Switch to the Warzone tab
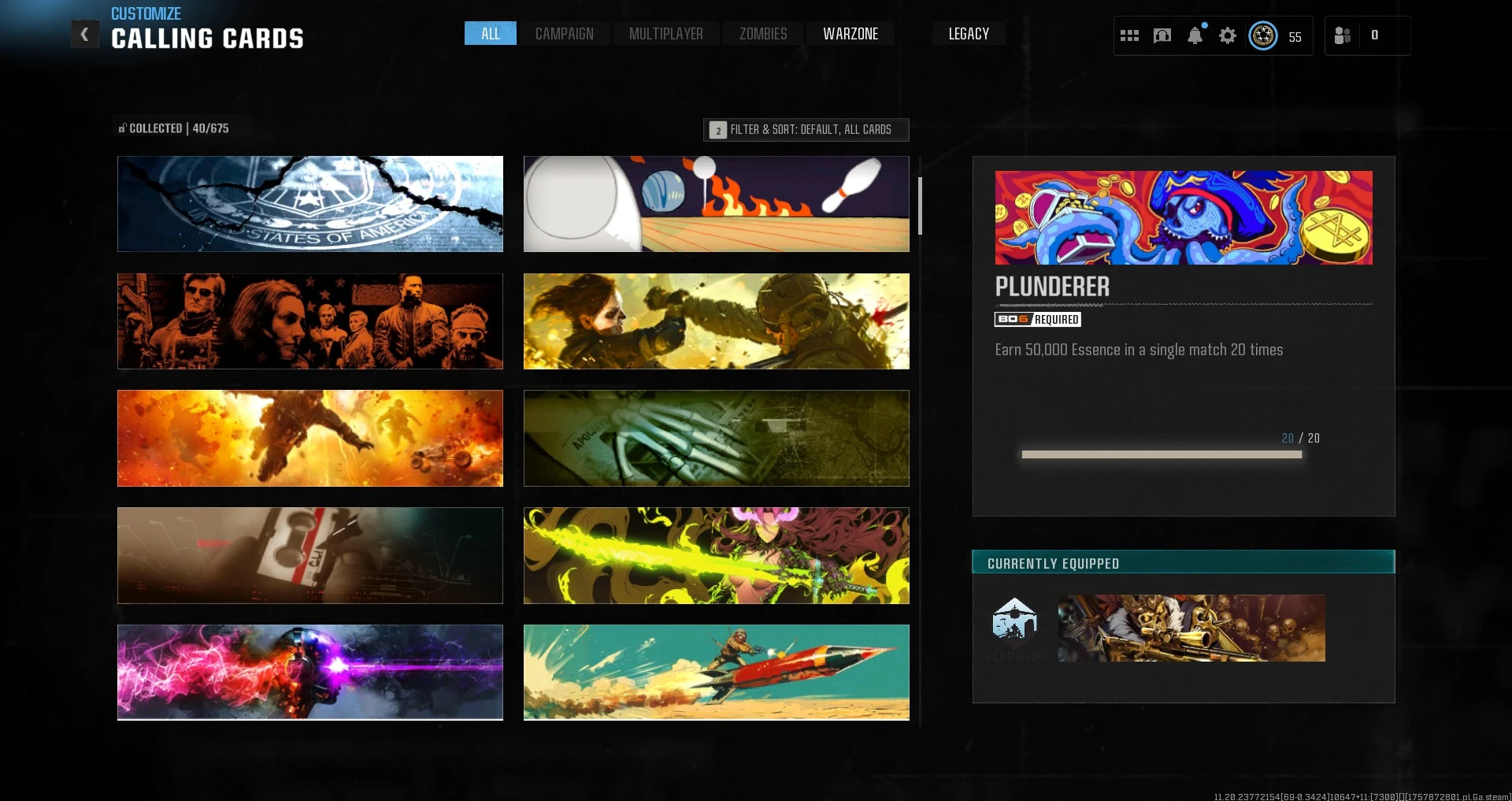Screen dimensions: 1512x801 850,33
